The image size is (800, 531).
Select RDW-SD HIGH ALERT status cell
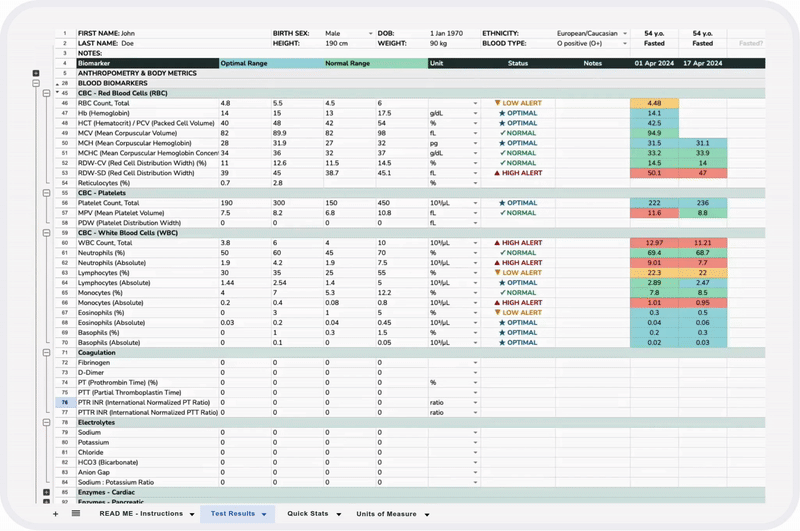518,173
